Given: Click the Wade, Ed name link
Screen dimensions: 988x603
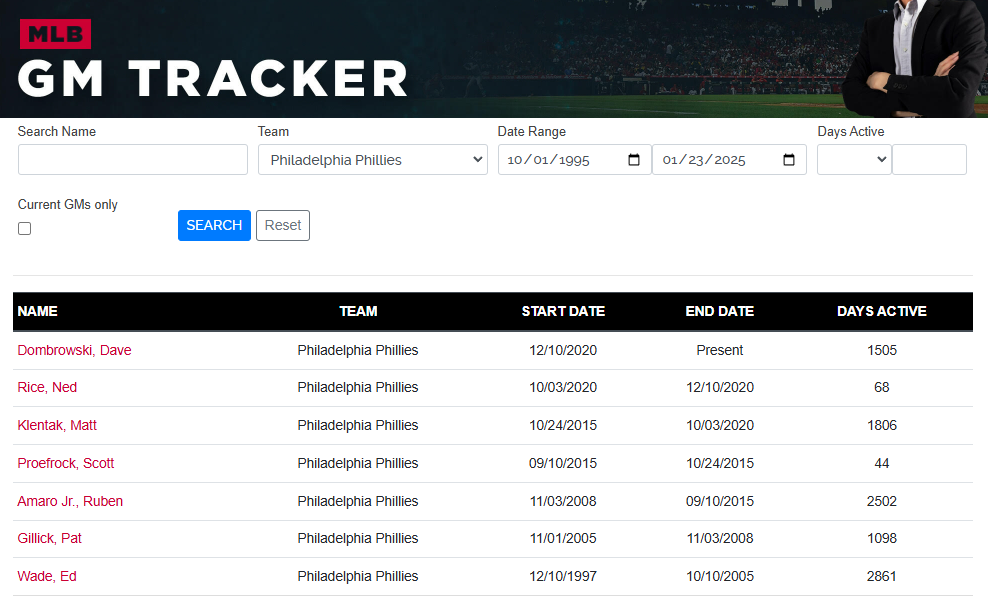Looking at the screenshot, I should point(47,576).
